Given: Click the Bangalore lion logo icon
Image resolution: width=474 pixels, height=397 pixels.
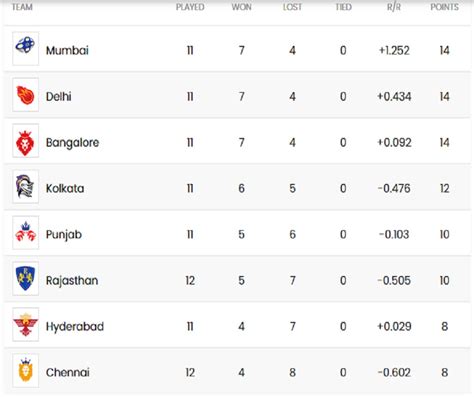Looking at the screenshot, I should pos(26,141).
